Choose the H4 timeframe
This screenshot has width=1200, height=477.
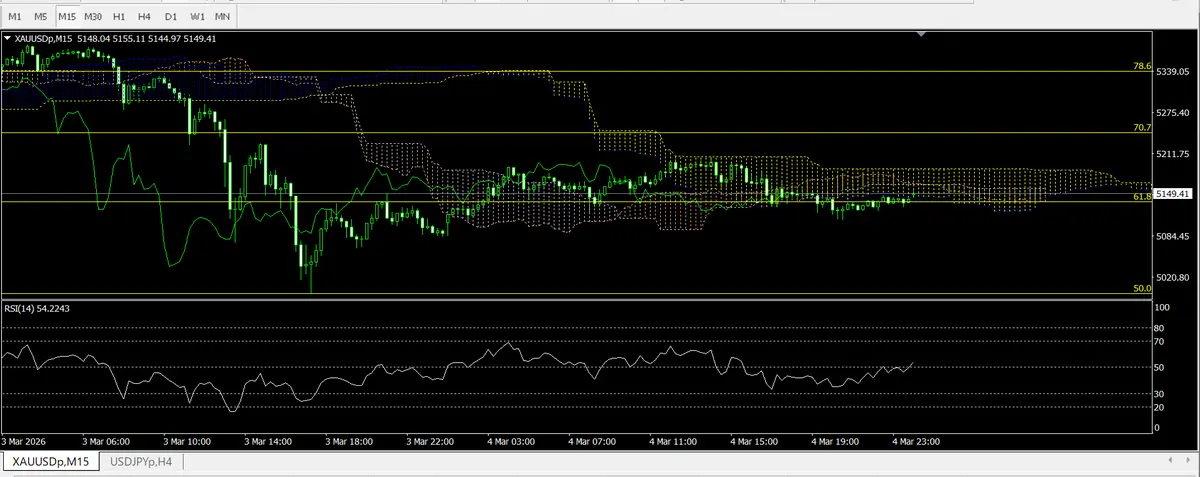pyautogui.click(x=145, y=17)
